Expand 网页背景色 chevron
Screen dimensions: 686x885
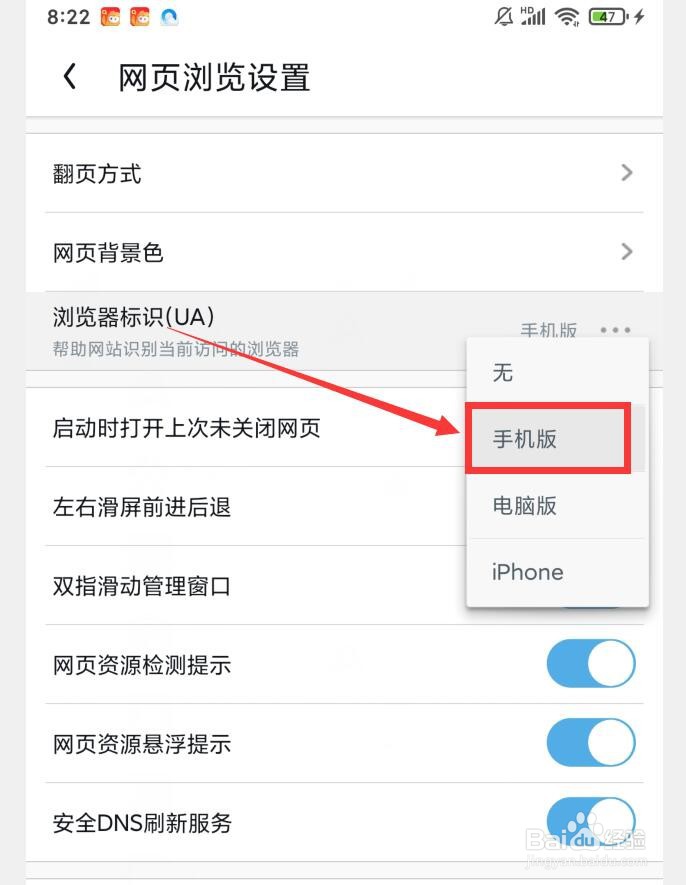626,252
